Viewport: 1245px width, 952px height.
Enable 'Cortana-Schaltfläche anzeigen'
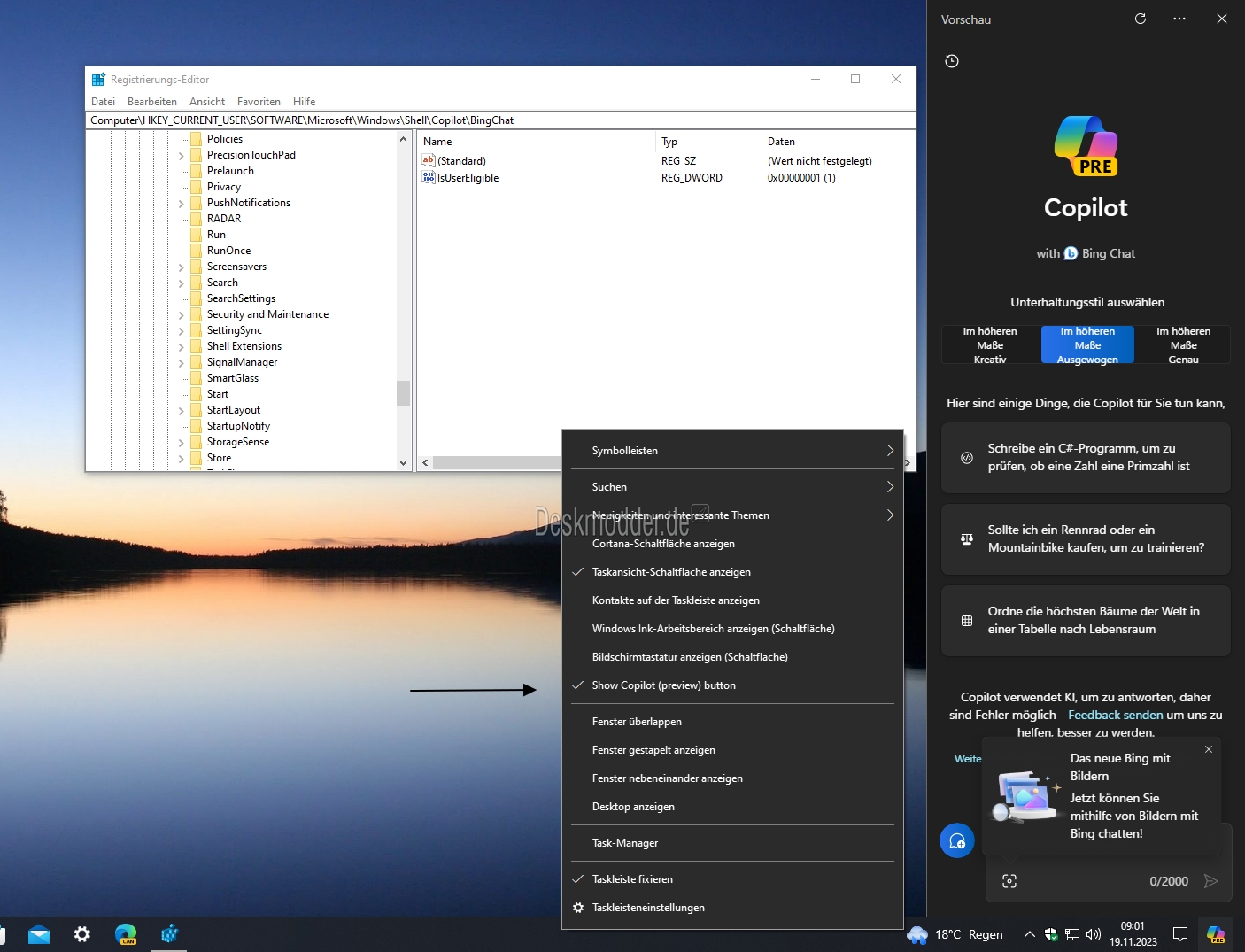[732, 544]
